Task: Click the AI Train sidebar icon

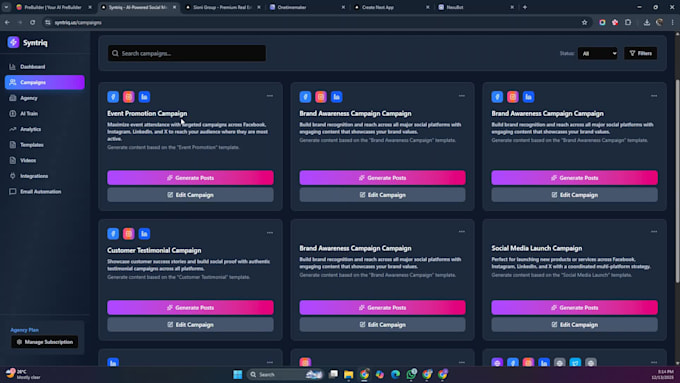Action: tap(13, 114)
